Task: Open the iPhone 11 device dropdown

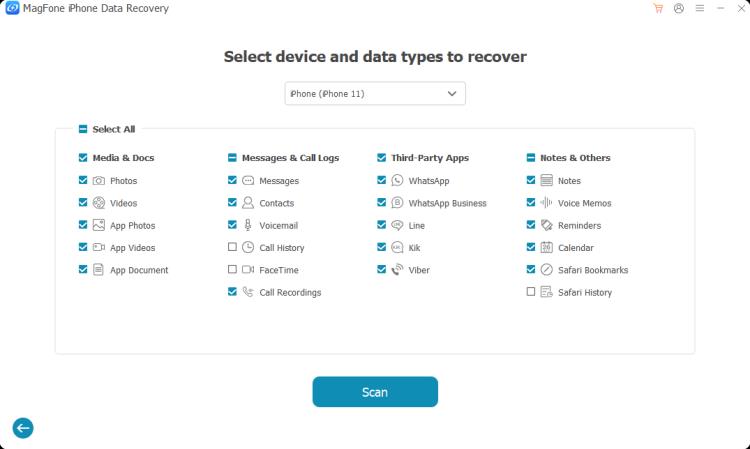Action: pyautogui.click(x=375, y=93)
